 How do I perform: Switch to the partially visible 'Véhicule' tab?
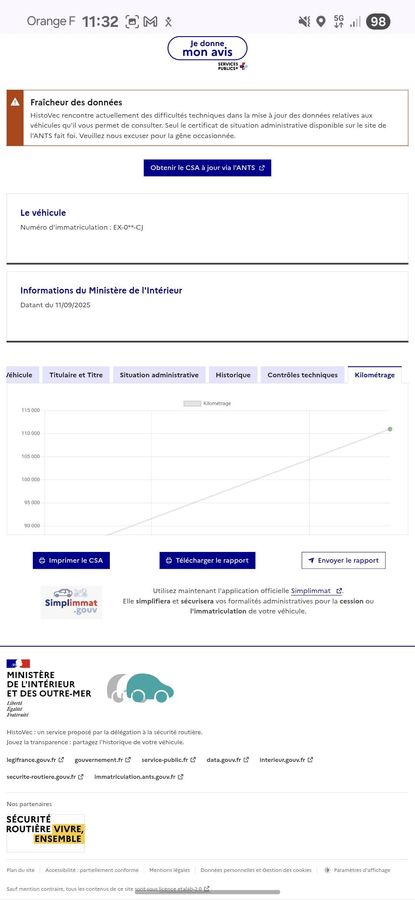point(22,375)
